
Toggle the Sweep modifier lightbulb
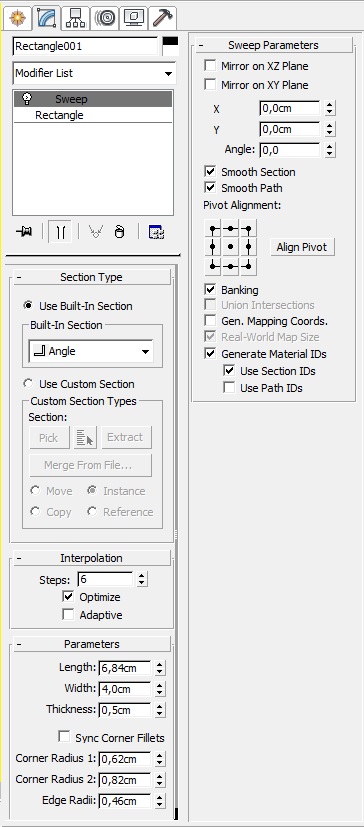pyautogui.click(x=27, y=99)
